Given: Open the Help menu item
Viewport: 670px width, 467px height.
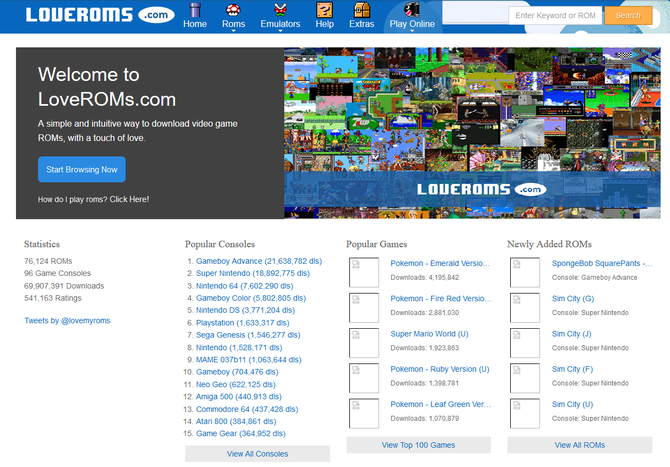Looking at the screenshot, I should (325, 24).
